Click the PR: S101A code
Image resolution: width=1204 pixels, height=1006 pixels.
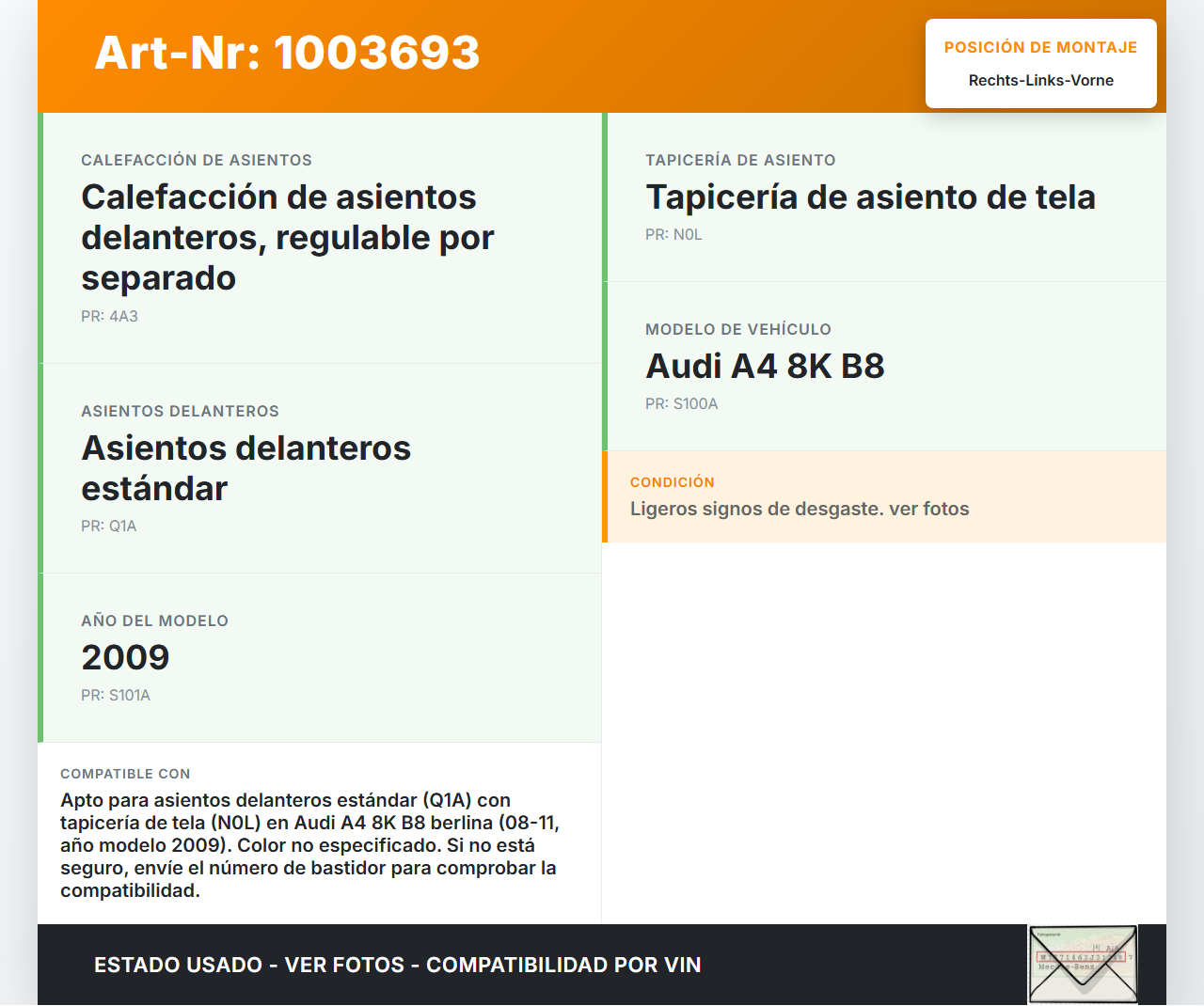point(115,696)
